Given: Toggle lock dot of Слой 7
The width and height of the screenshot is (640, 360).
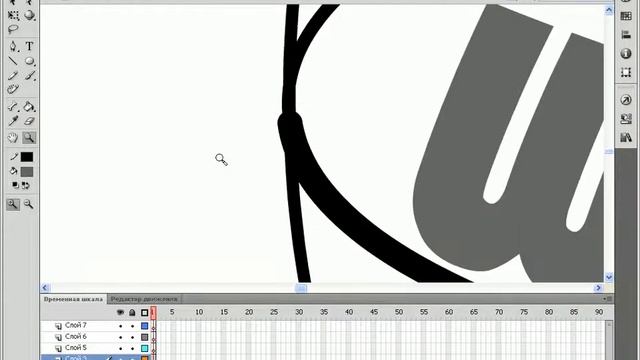Looking at the screenshot, I should point(132,326).
